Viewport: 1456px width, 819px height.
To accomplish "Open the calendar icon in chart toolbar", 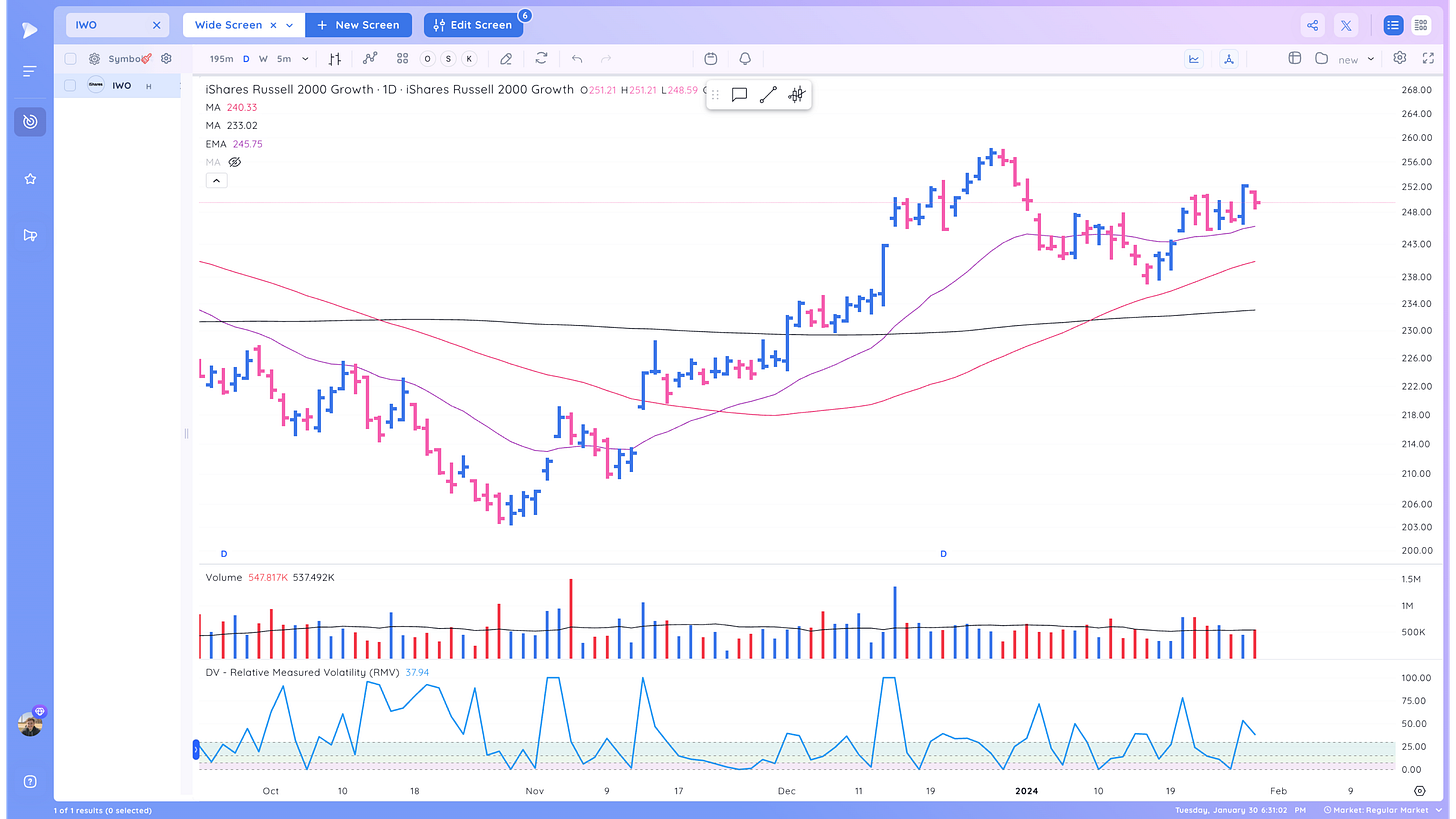I will pos(711,59).
